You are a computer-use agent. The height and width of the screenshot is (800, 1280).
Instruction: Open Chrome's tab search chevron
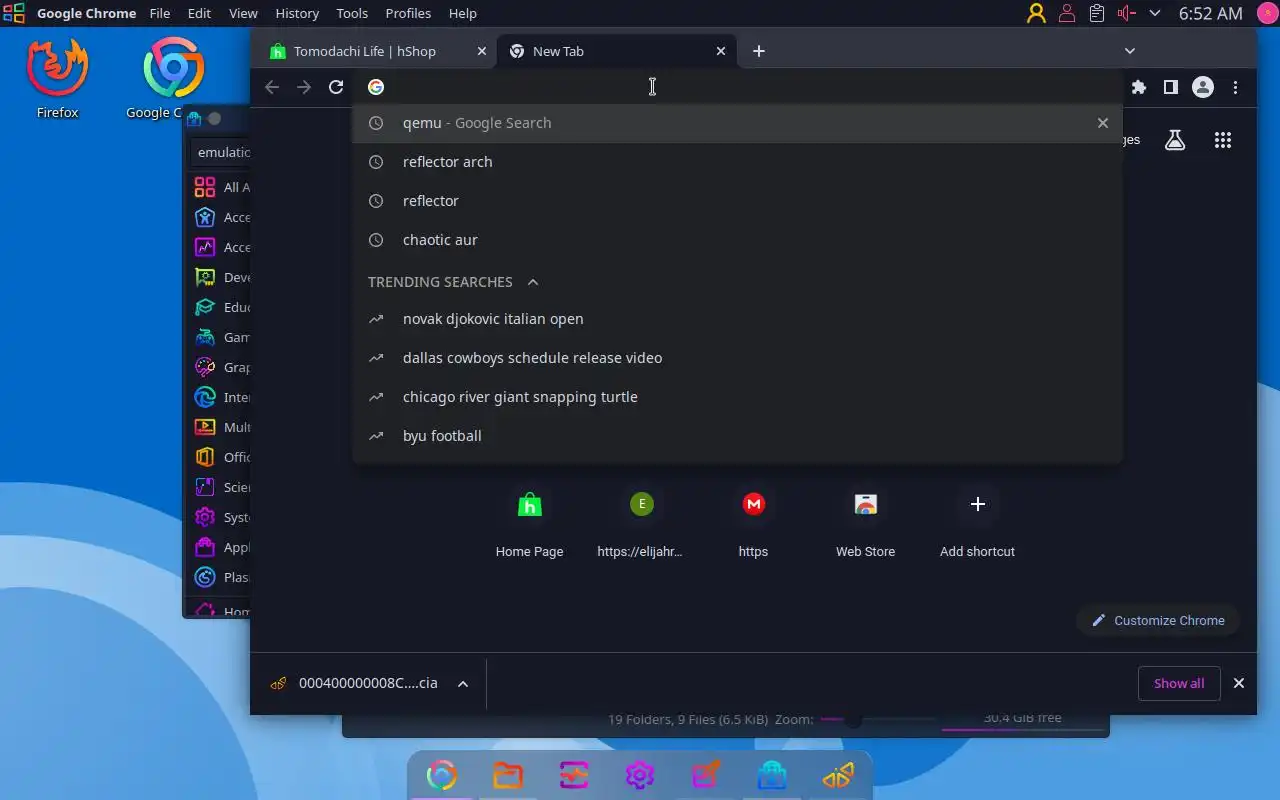pos(1129,51)
